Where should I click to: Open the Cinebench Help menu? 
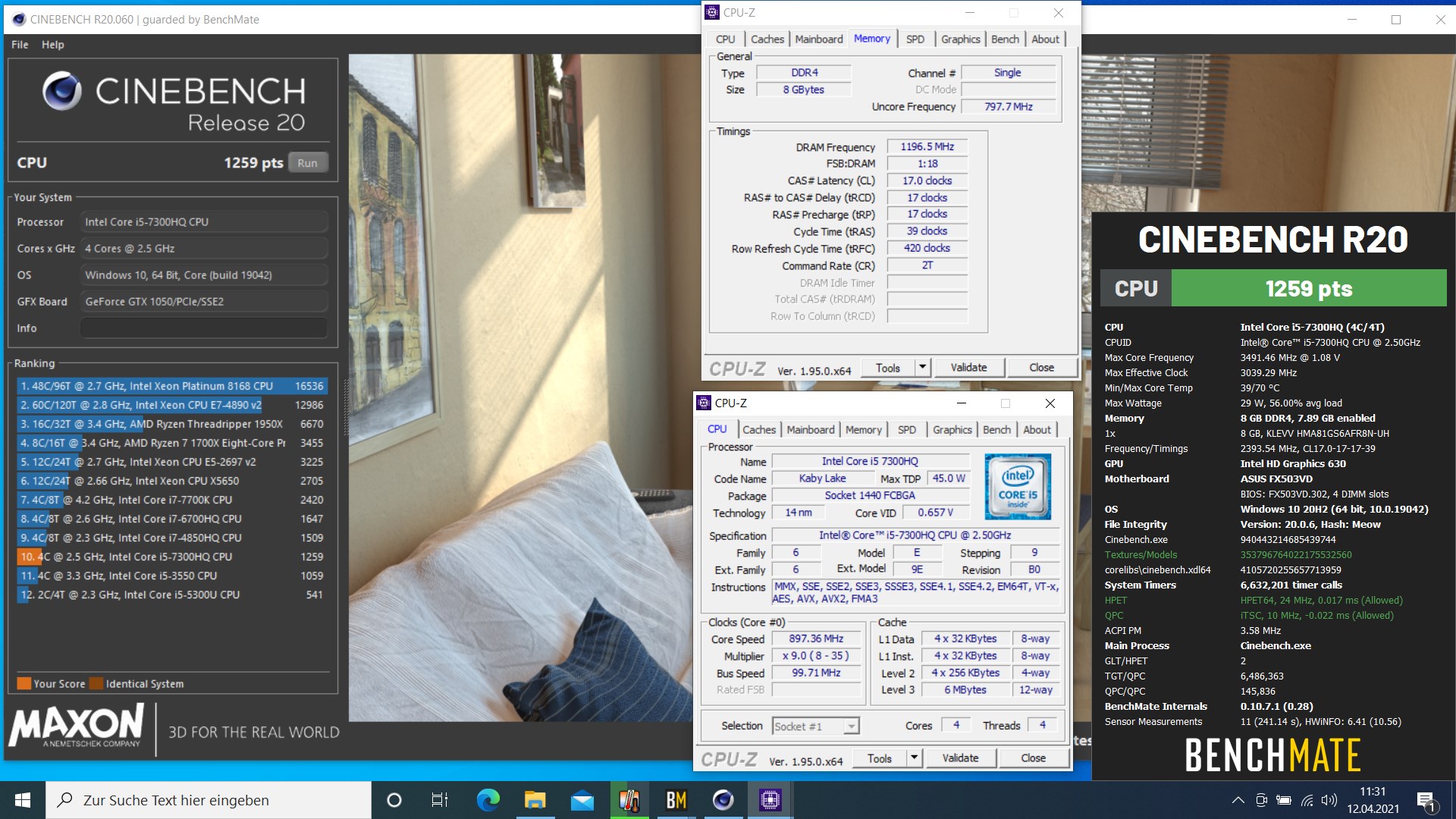(52, 45)
